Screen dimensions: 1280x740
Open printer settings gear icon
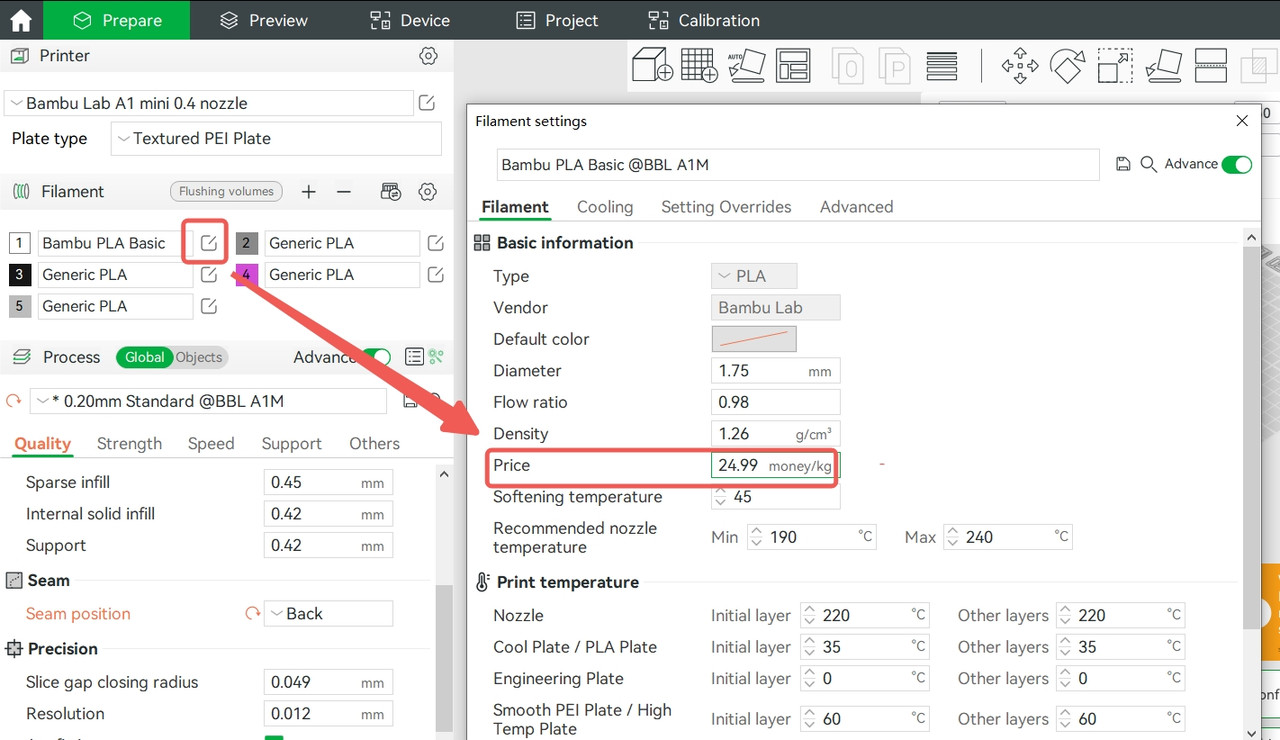point(428,56)
